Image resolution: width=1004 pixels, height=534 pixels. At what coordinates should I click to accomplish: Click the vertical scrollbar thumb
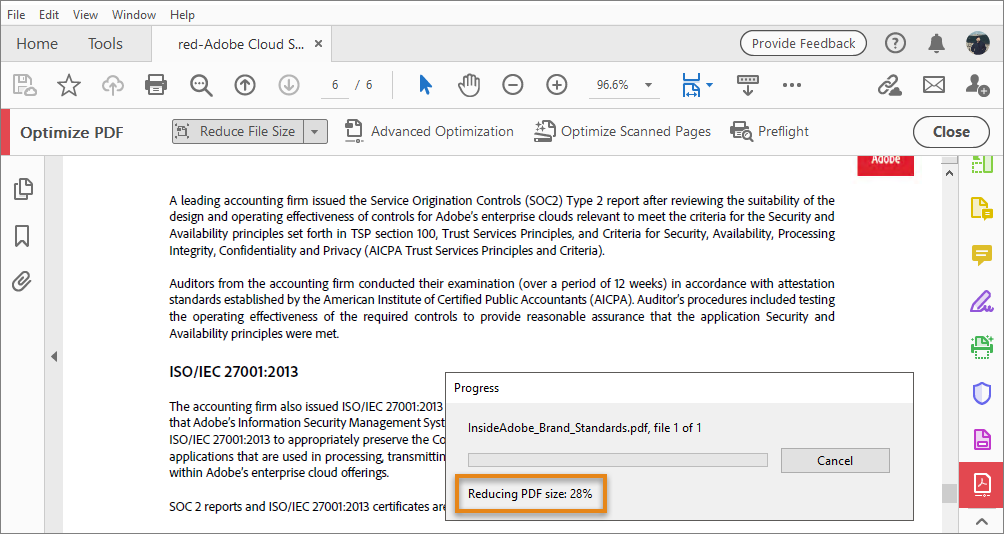click(x=949, y=493)
